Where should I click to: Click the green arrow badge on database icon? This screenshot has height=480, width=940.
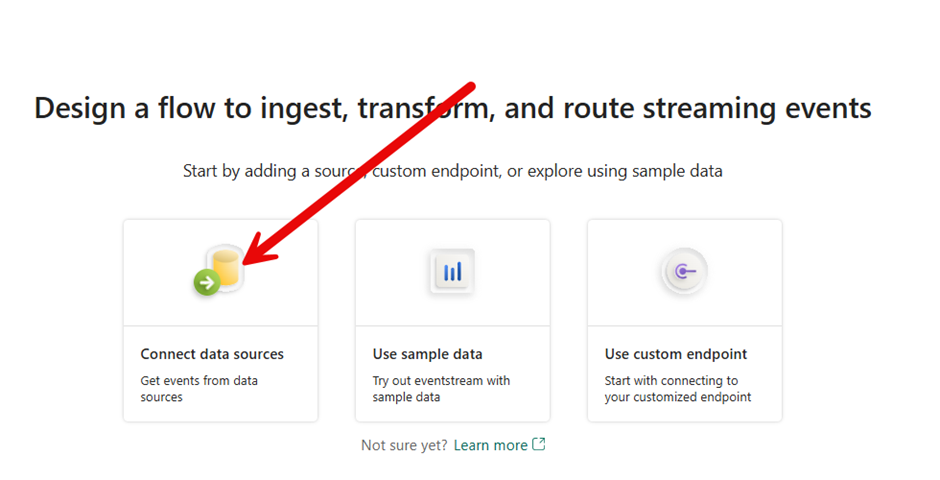coord(207,283)
